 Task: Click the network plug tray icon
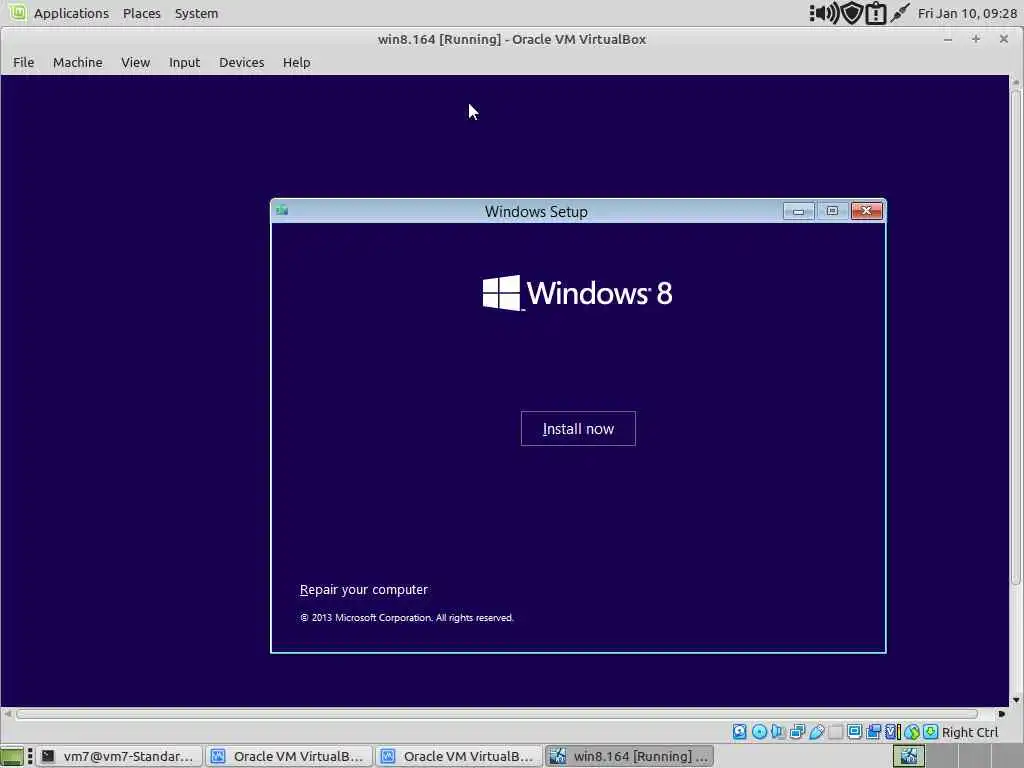(900, 13)
